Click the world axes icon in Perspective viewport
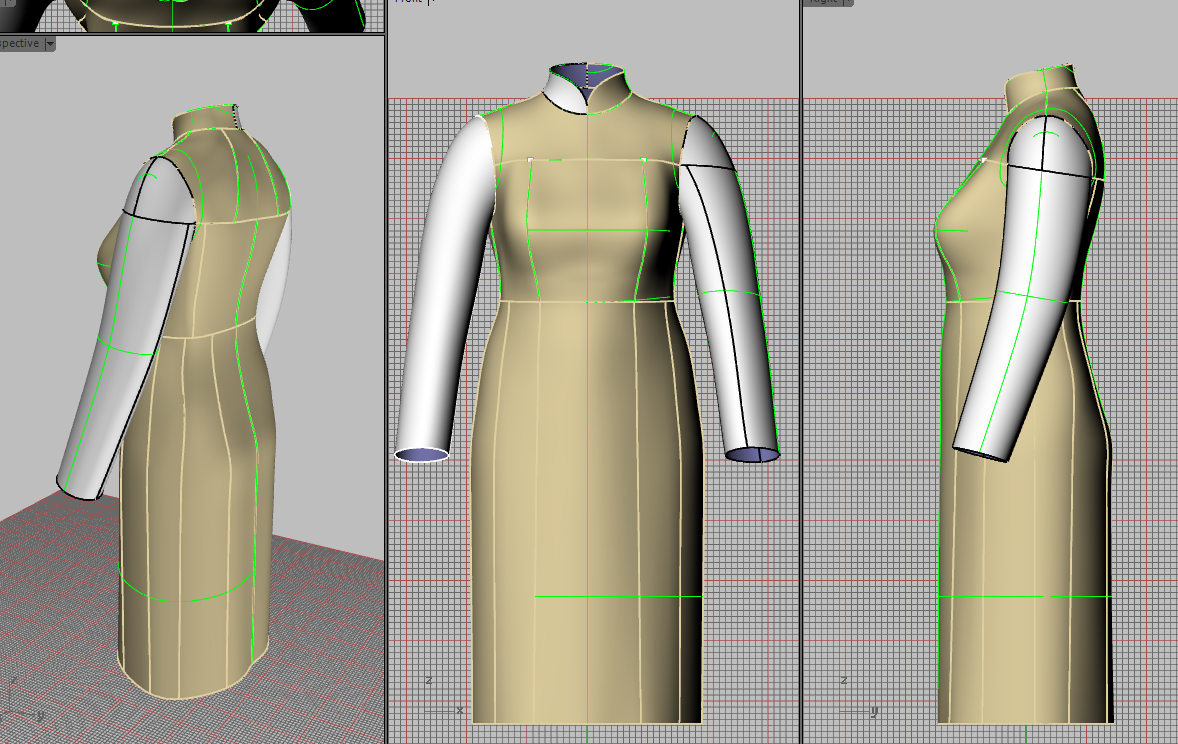 pyautogui.click(x=22, y=703)
